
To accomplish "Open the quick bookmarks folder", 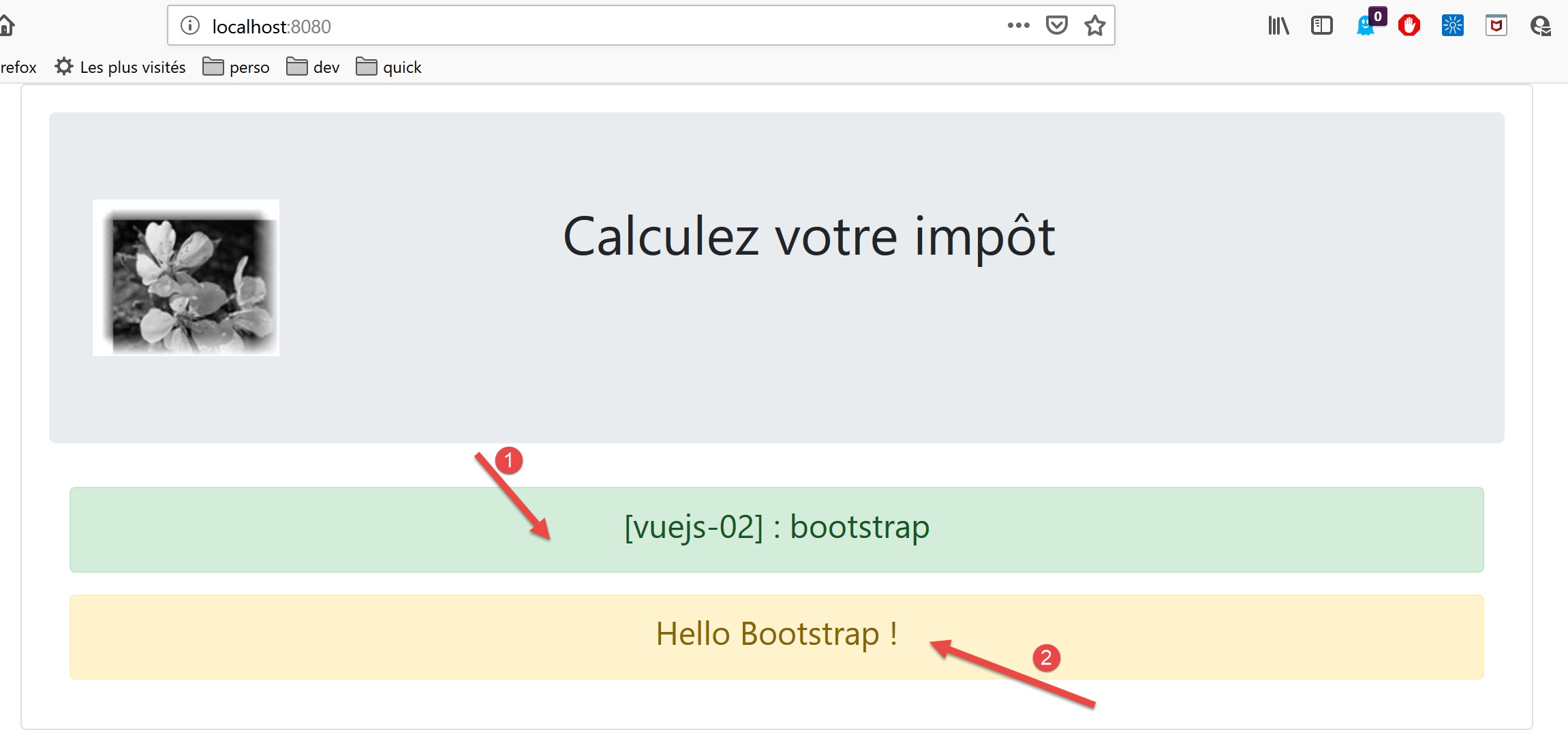I will tap(389, 67).
